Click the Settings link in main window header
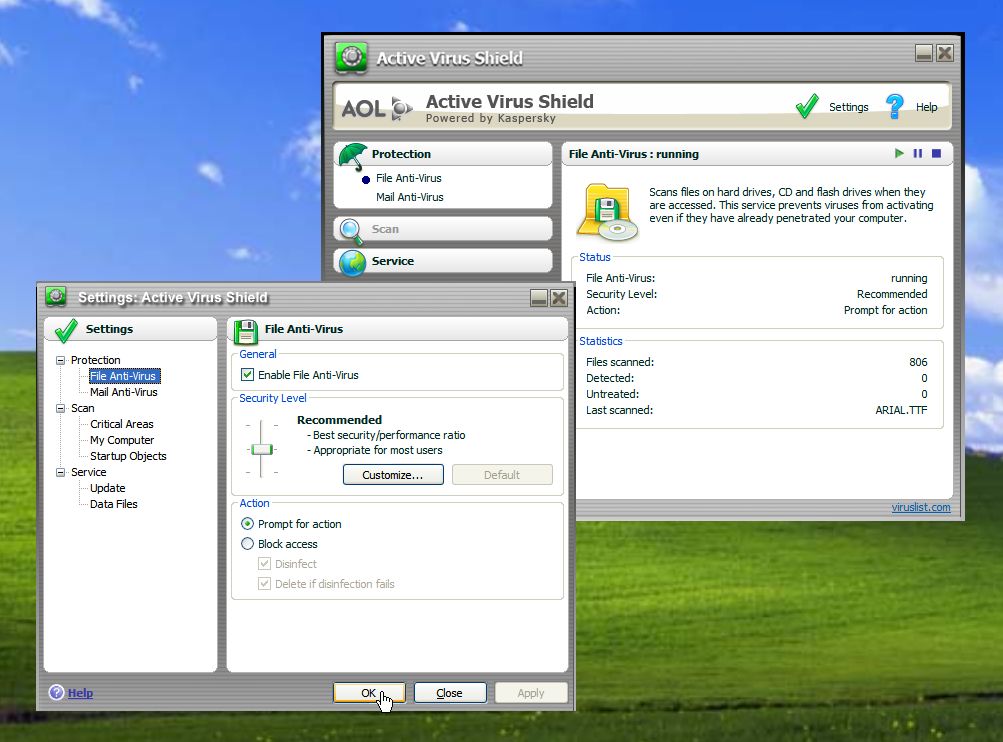Screen dimensions: 1003x742 pyautogui.click(x=848, y=107)
